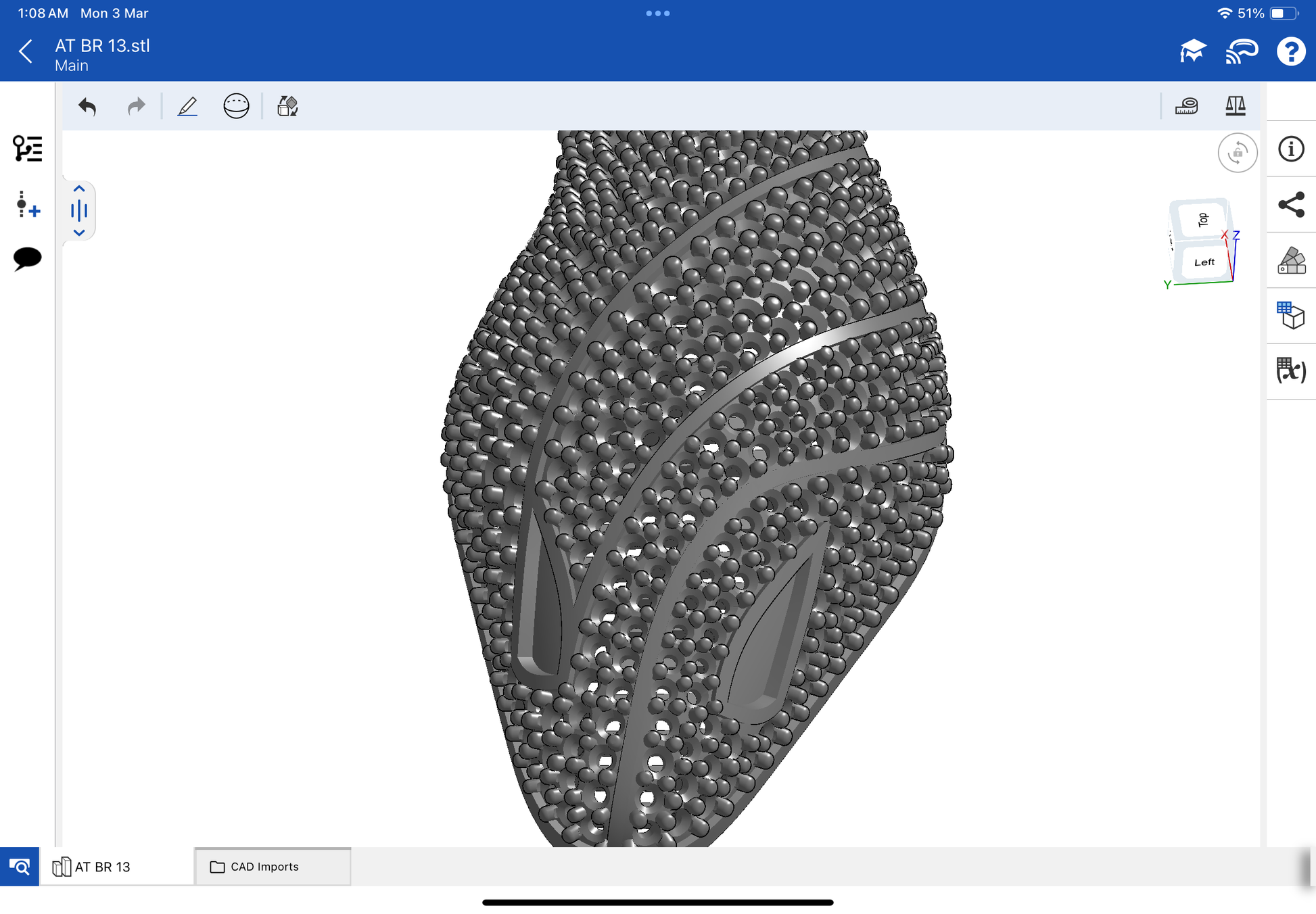Click the insert feature plus icon
This screenshot has width=1316, height=914.
point(27,205)
